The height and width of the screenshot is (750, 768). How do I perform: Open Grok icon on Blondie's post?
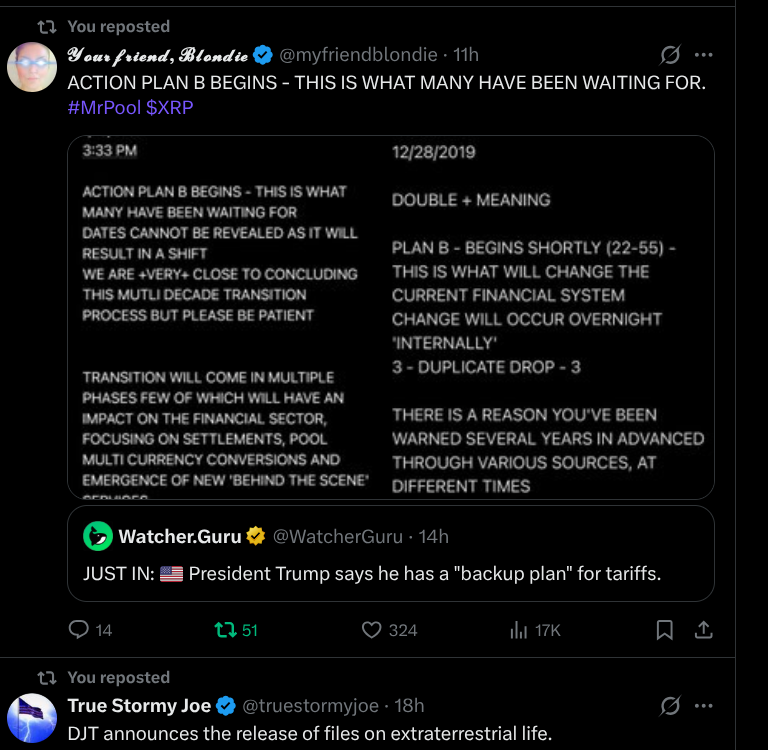click(x=672, y=55)
